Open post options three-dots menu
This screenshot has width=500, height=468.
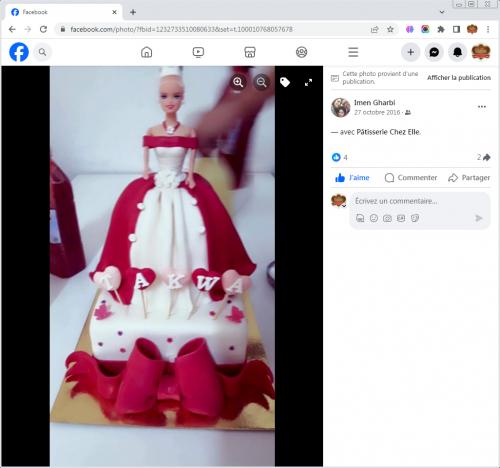coord(482,107)
